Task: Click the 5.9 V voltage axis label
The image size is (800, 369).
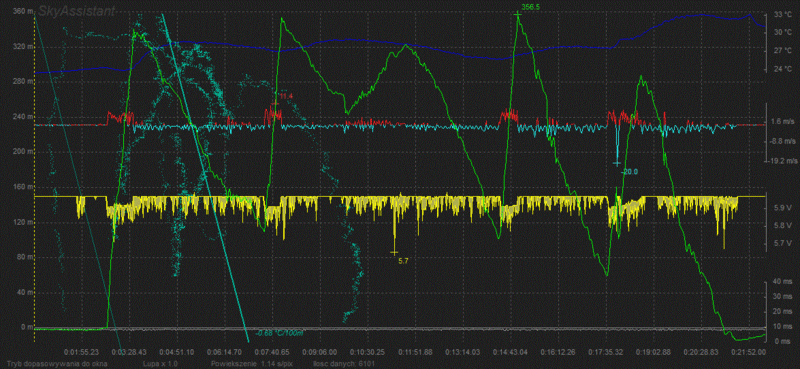Action: (780, 208)
